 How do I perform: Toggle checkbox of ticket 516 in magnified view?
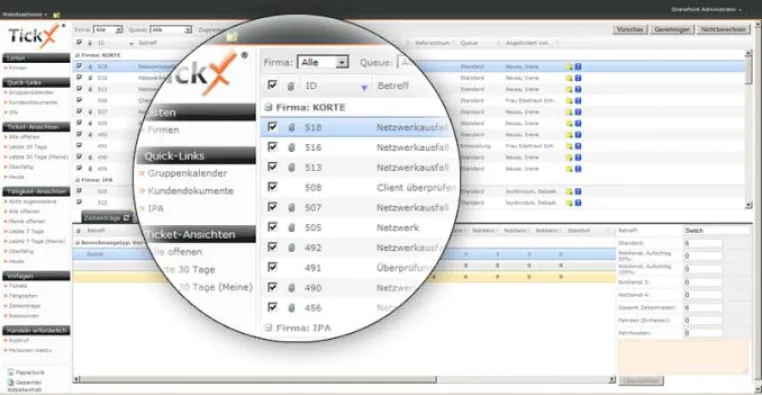(x=272, y=147)
